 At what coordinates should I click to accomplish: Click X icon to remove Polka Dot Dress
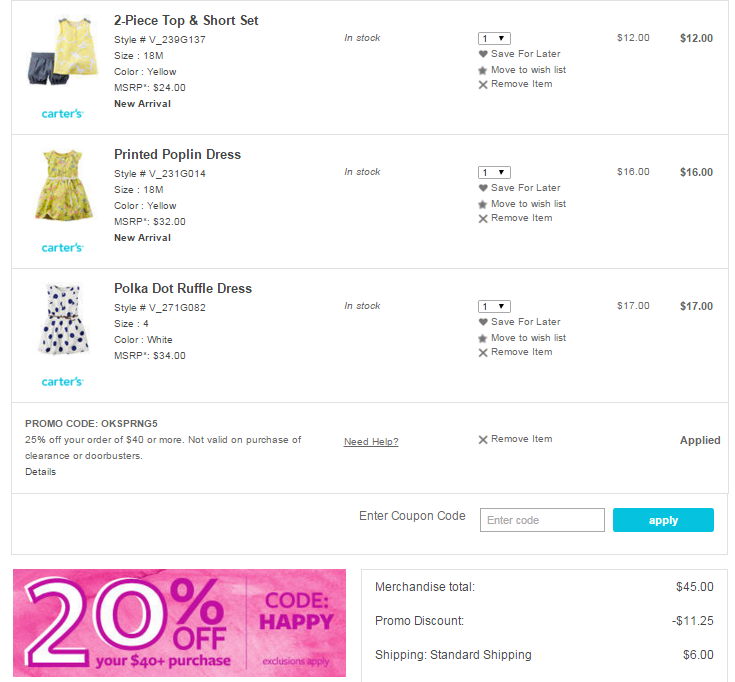pyautogui.click(x=483, y=352)
